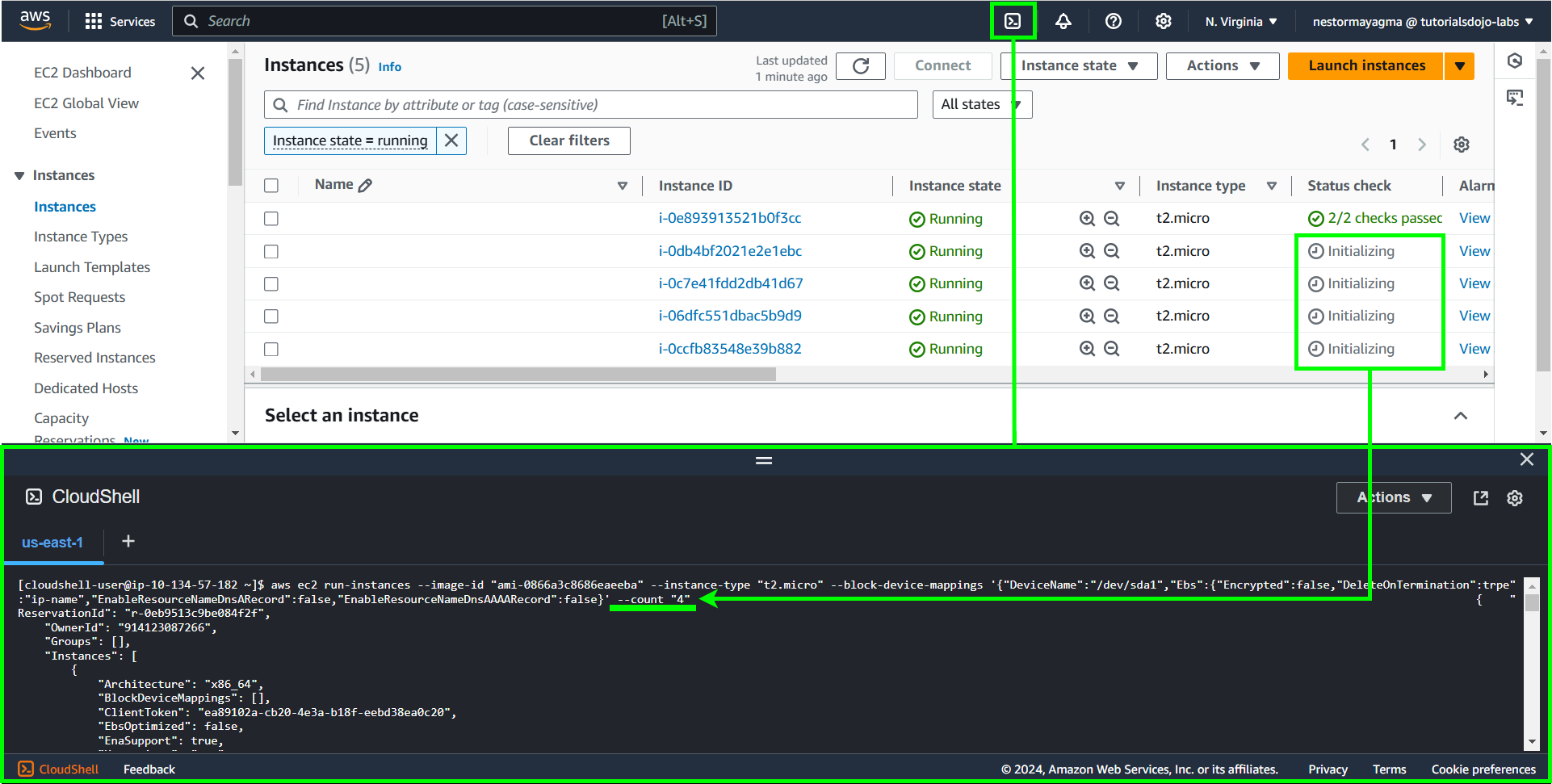Open CloudShell from the top navigation bar

click(x=1013, y=21)
